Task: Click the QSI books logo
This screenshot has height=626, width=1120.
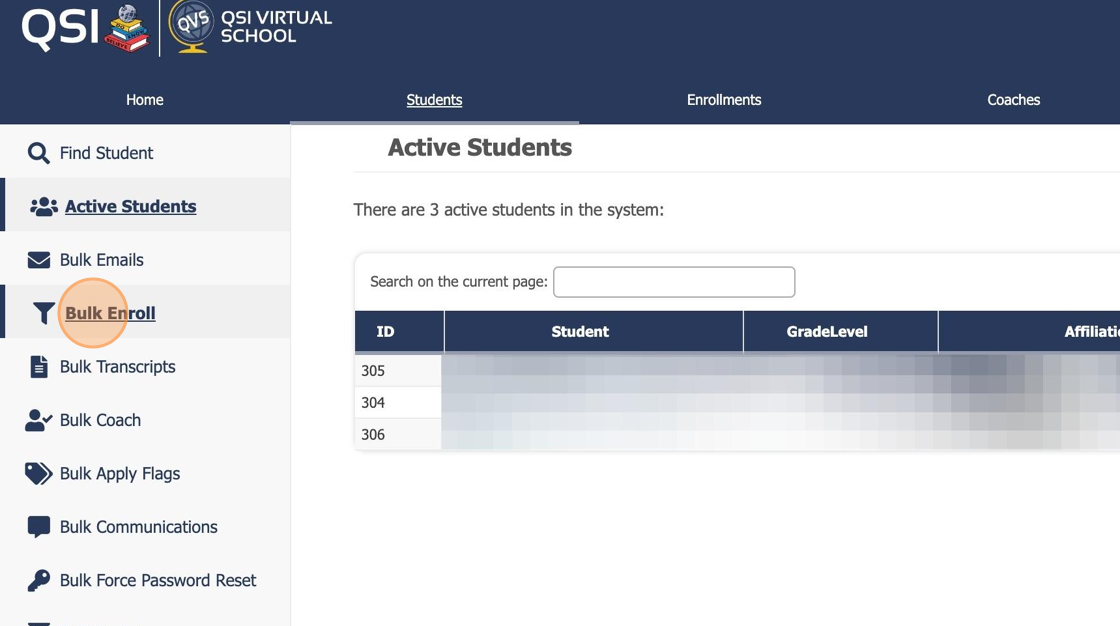Action: (126, 27)
